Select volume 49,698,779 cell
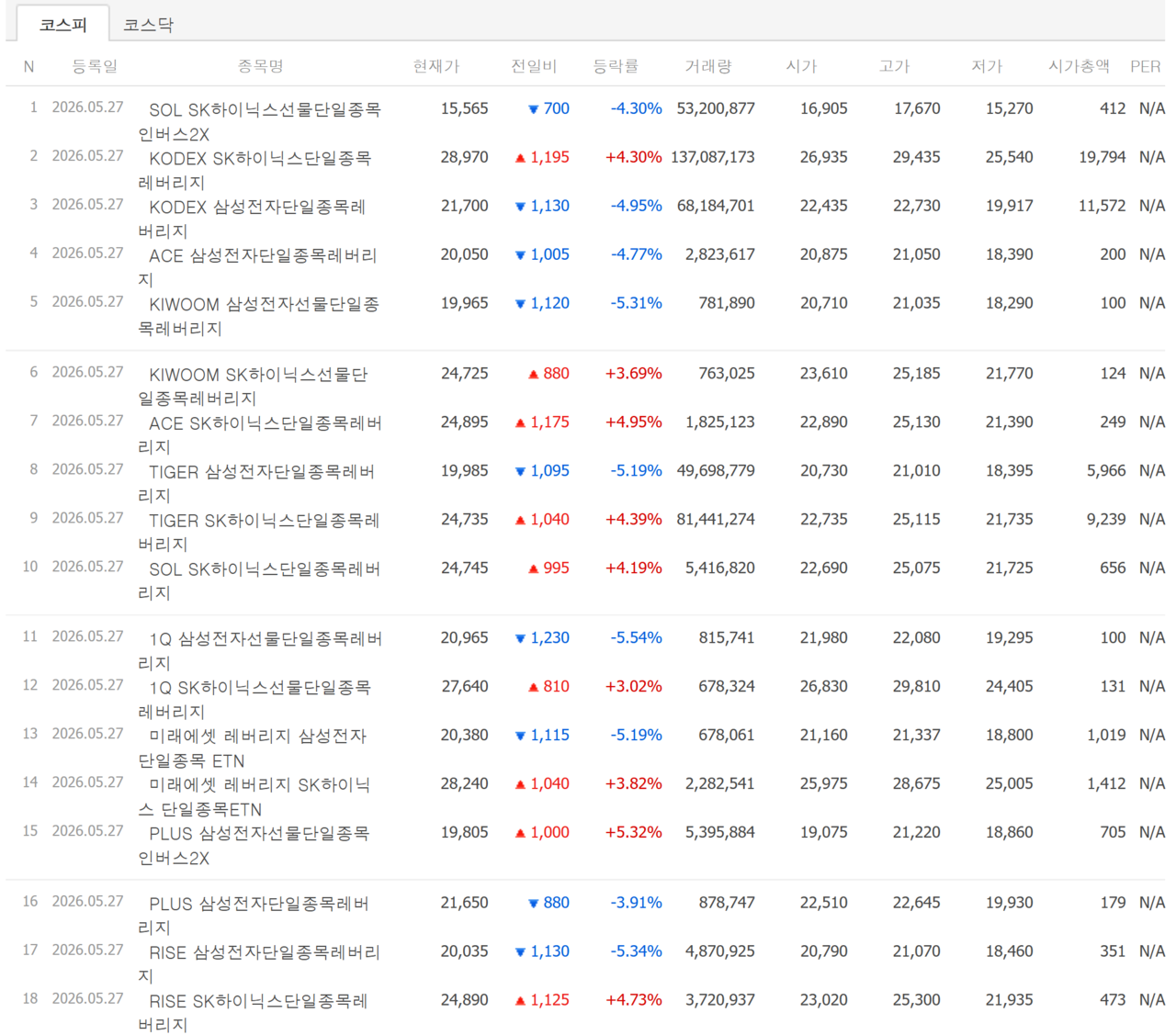Screen dimensions: 1176x1035 point(716,471)
